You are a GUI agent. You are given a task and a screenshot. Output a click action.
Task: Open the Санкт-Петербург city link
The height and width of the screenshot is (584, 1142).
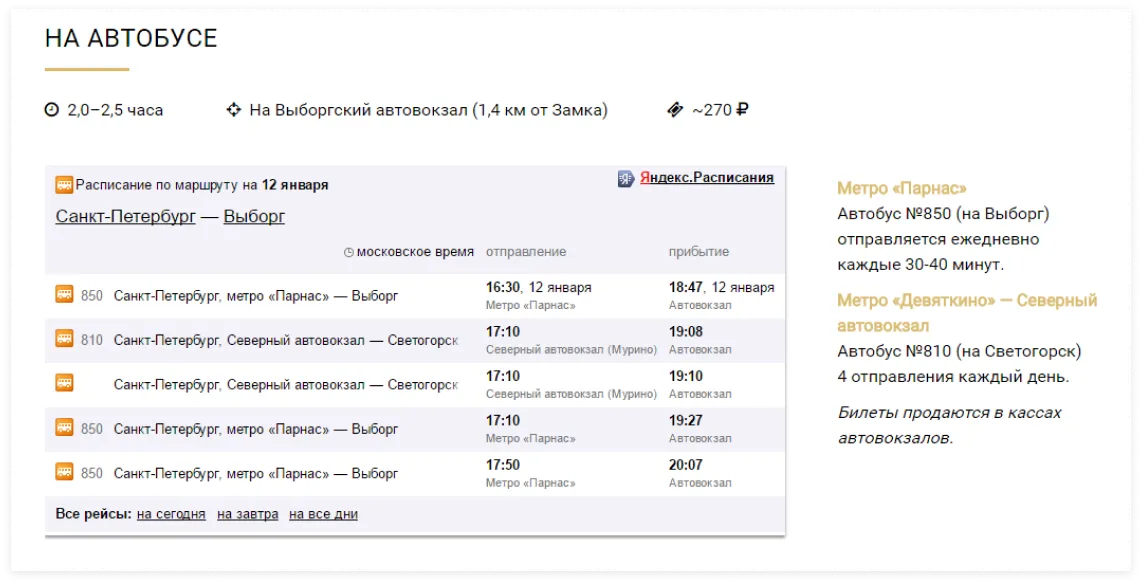[x=125, y=216]
